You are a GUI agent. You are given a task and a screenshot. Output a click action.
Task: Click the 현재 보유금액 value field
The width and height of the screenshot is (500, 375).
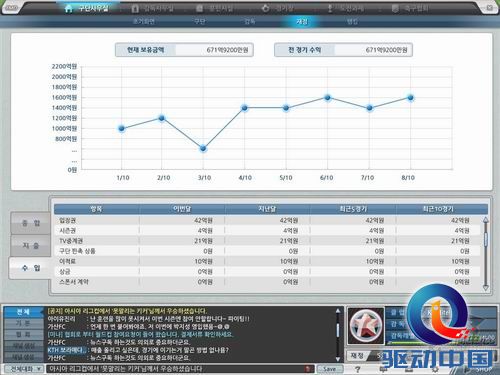point(214,50)
